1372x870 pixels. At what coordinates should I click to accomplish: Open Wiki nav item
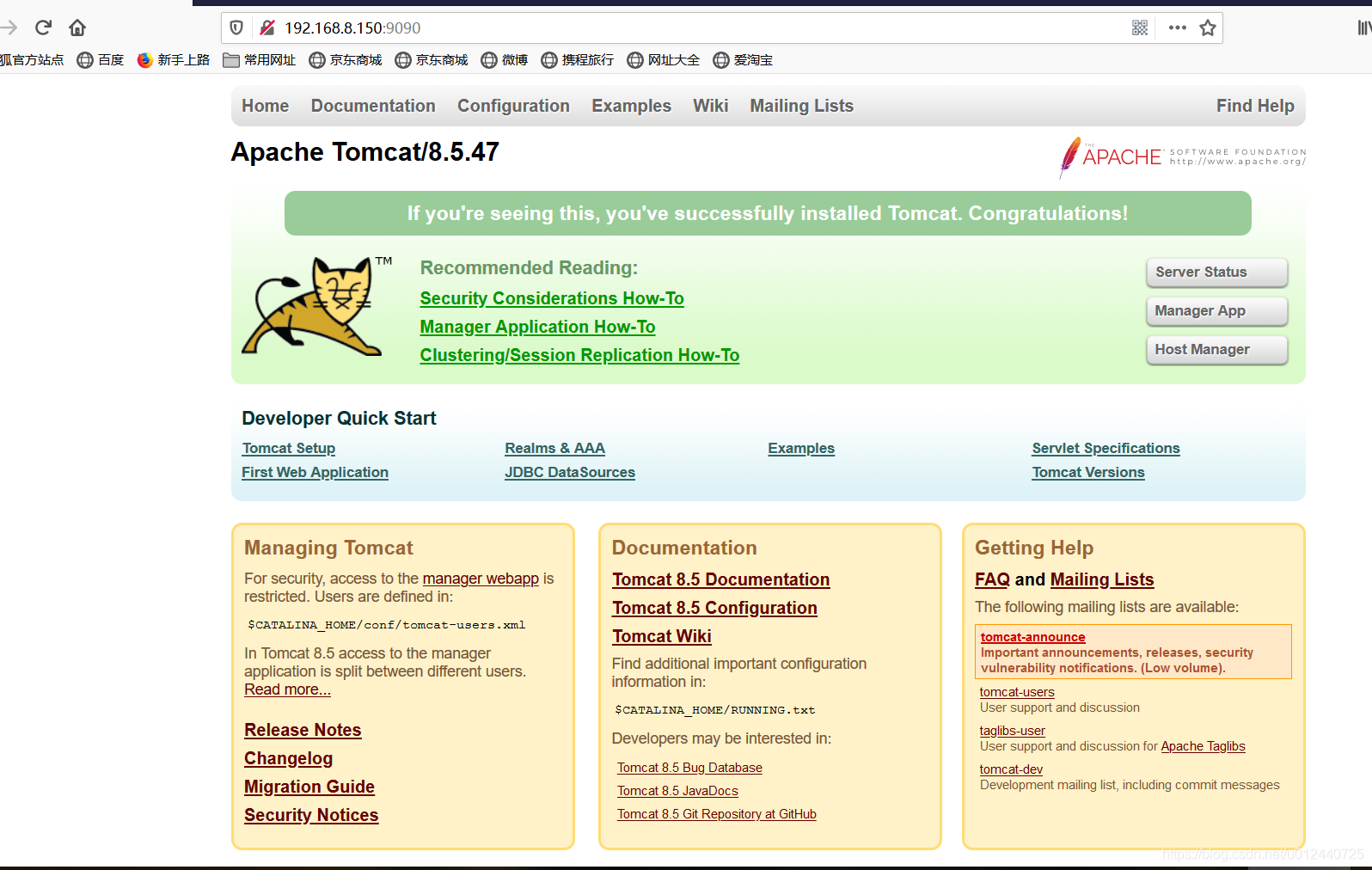[711, 106]
